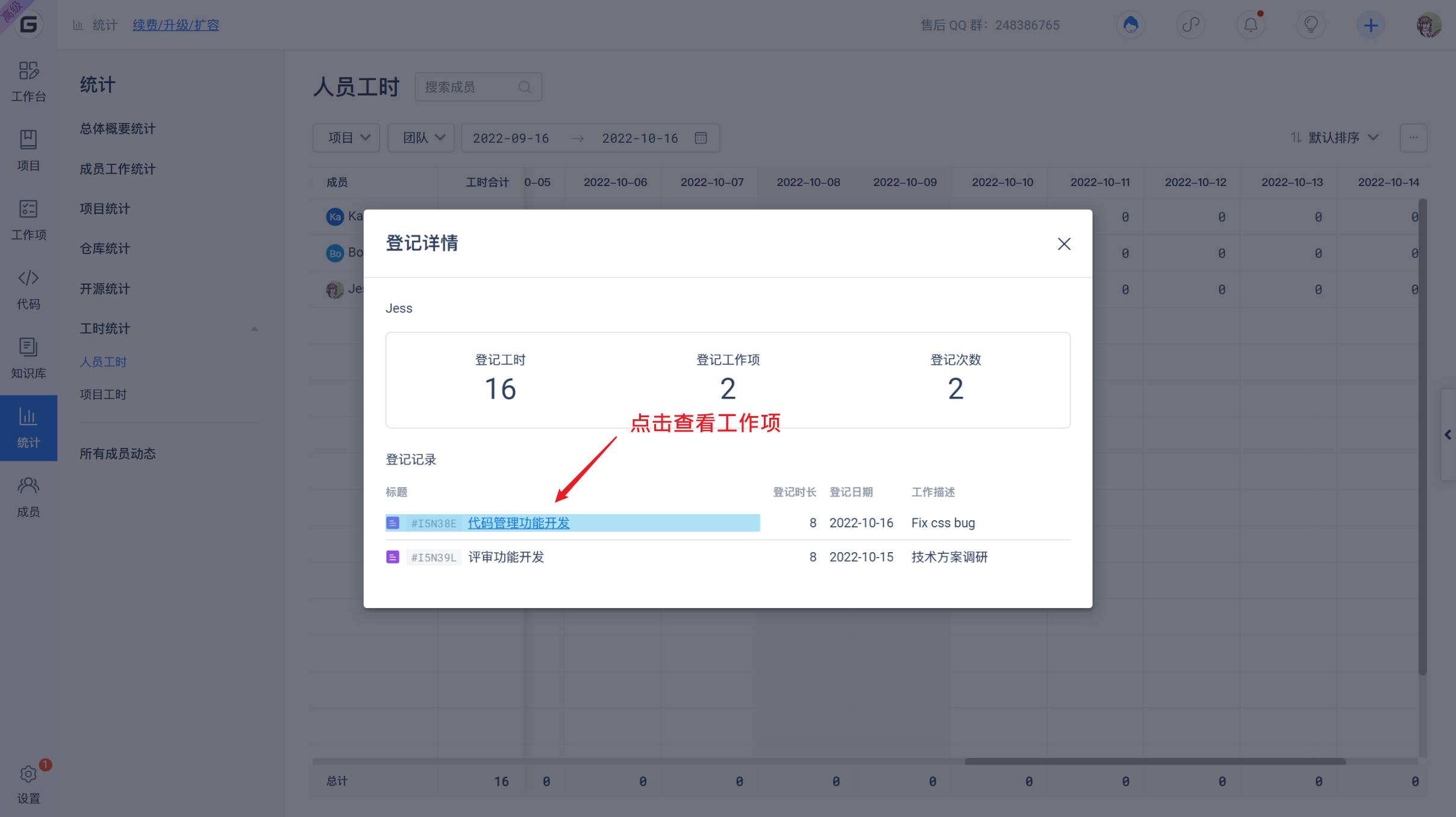This screenshot has height=817, width=1456.
Task: Expand the 团队 filter dropdown
Action: (x=422, y=138)
